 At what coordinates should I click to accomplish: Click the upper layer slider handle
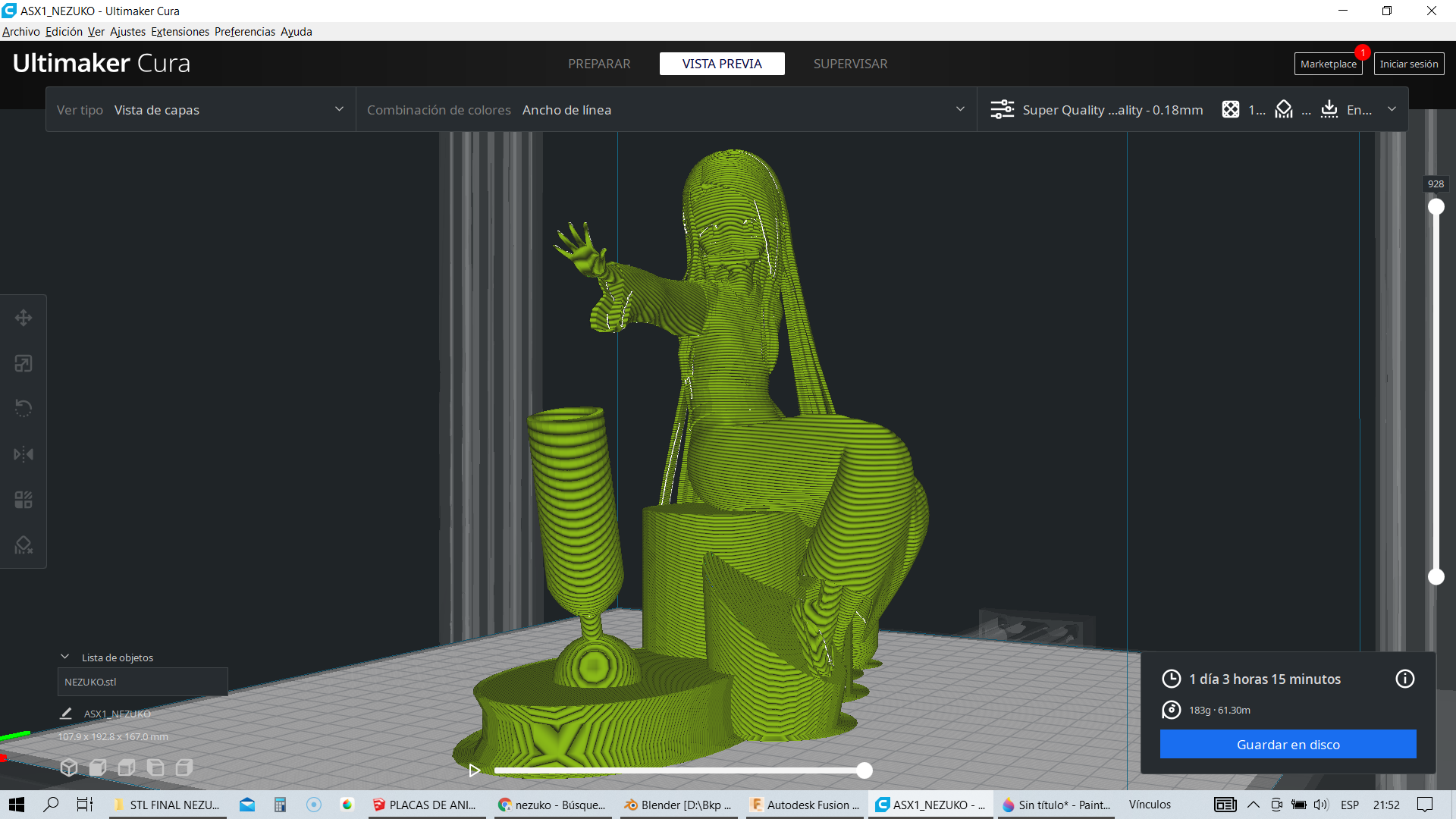[1436, 206]
